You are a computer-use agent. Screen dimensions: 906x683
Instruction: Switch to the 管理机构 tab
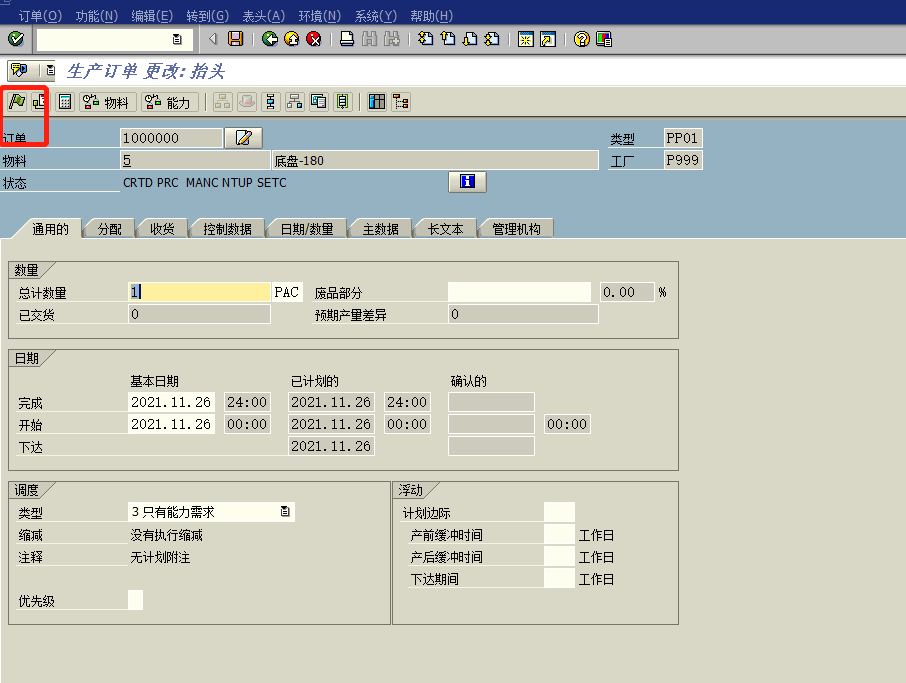517,229
